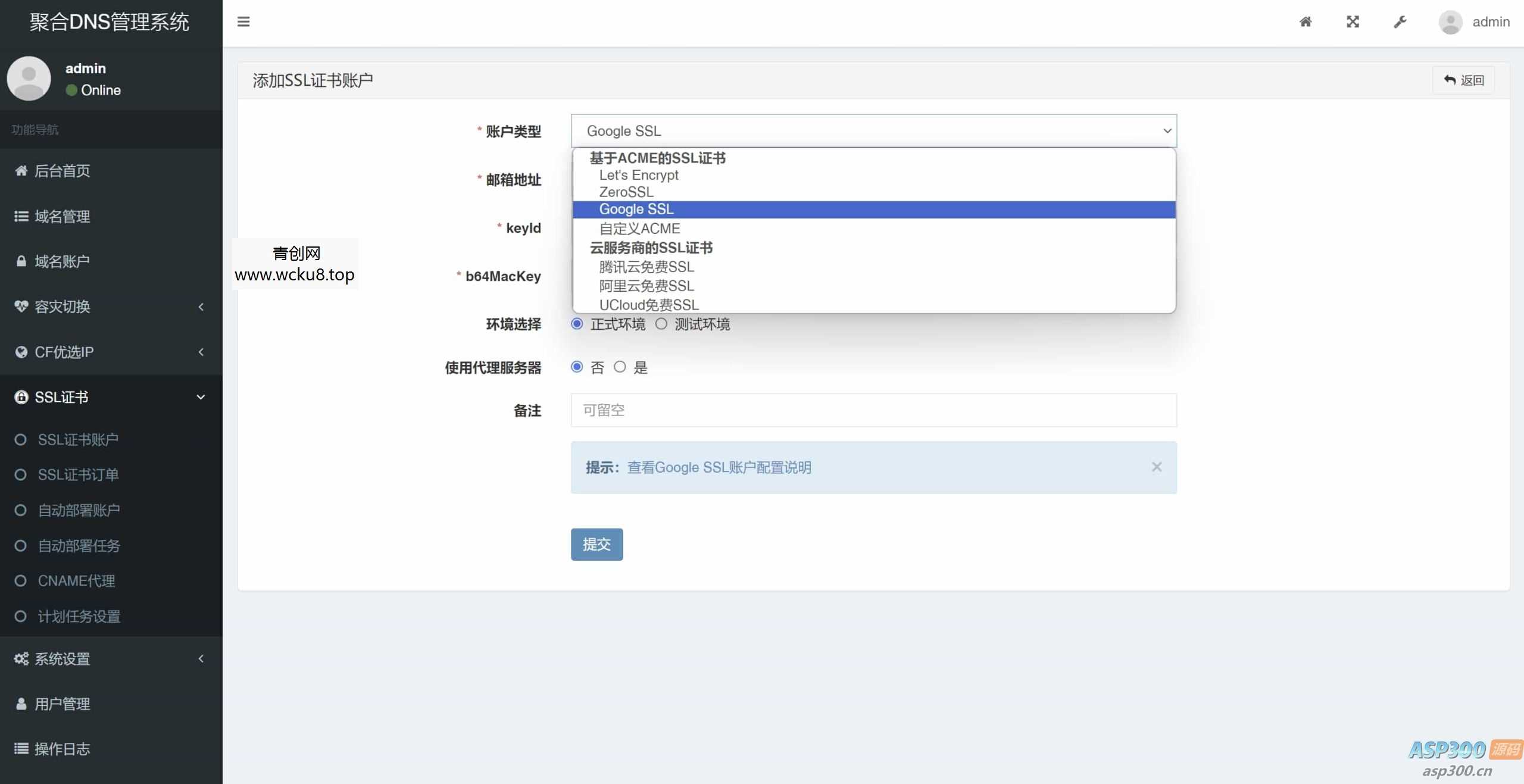Image resolution: width=1524 pixels, height=784 pixels.
Task: Go to SSL证书订单 in the sidebar
Action: pyautogui.click(x=77, y=474)
